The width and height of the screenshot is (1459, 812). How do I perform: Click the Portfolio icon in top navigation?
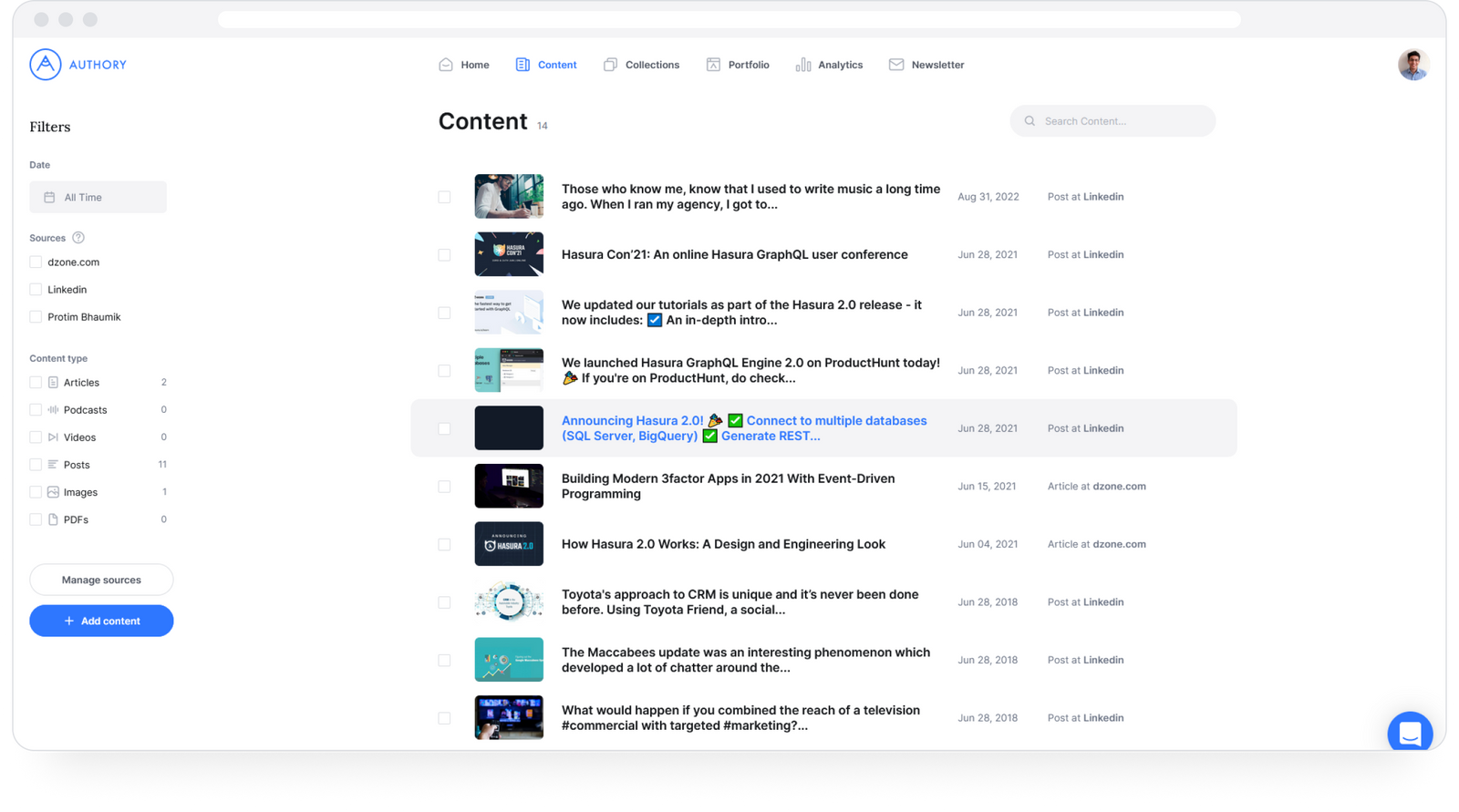[x=713, y=65]
